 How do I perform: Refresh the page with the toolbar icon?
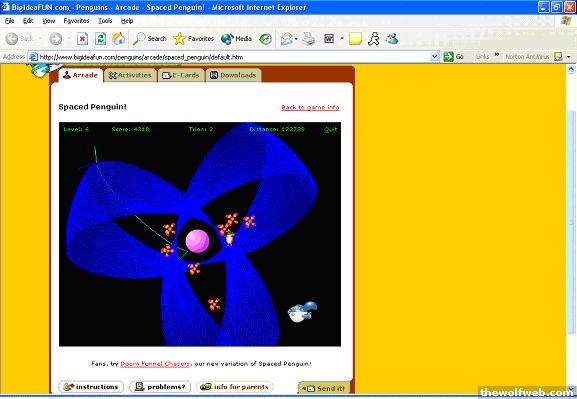(x=100, y=39)
